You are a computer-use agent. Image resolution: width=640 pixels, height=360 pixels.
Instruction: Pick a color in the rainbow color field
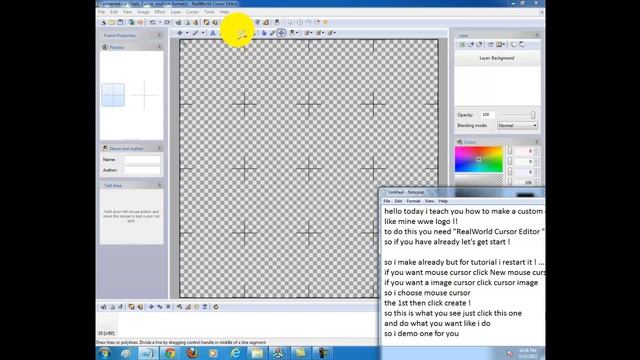coord(479,159)
